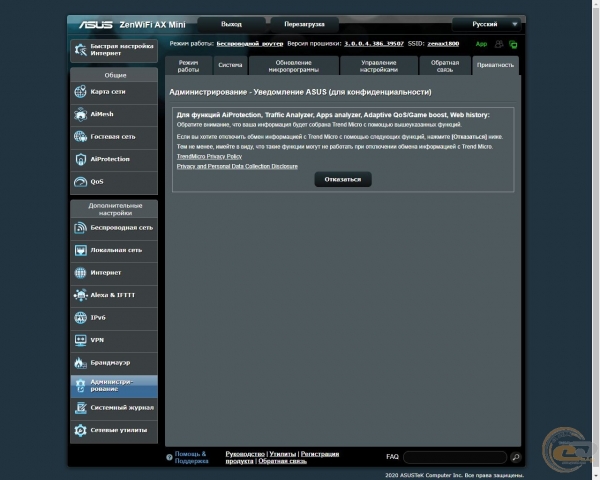
Task: Open the Карта сети menu item label
Action: point(108,92)
